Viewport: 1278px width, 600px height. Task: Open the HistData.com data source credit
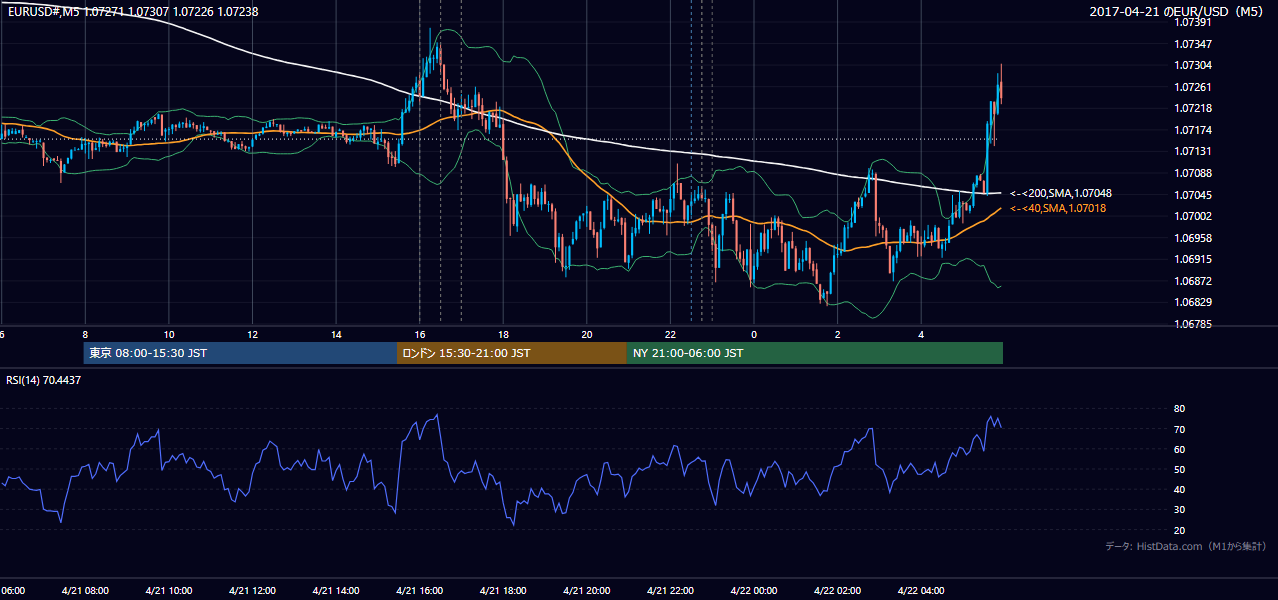coord(1186,546)
